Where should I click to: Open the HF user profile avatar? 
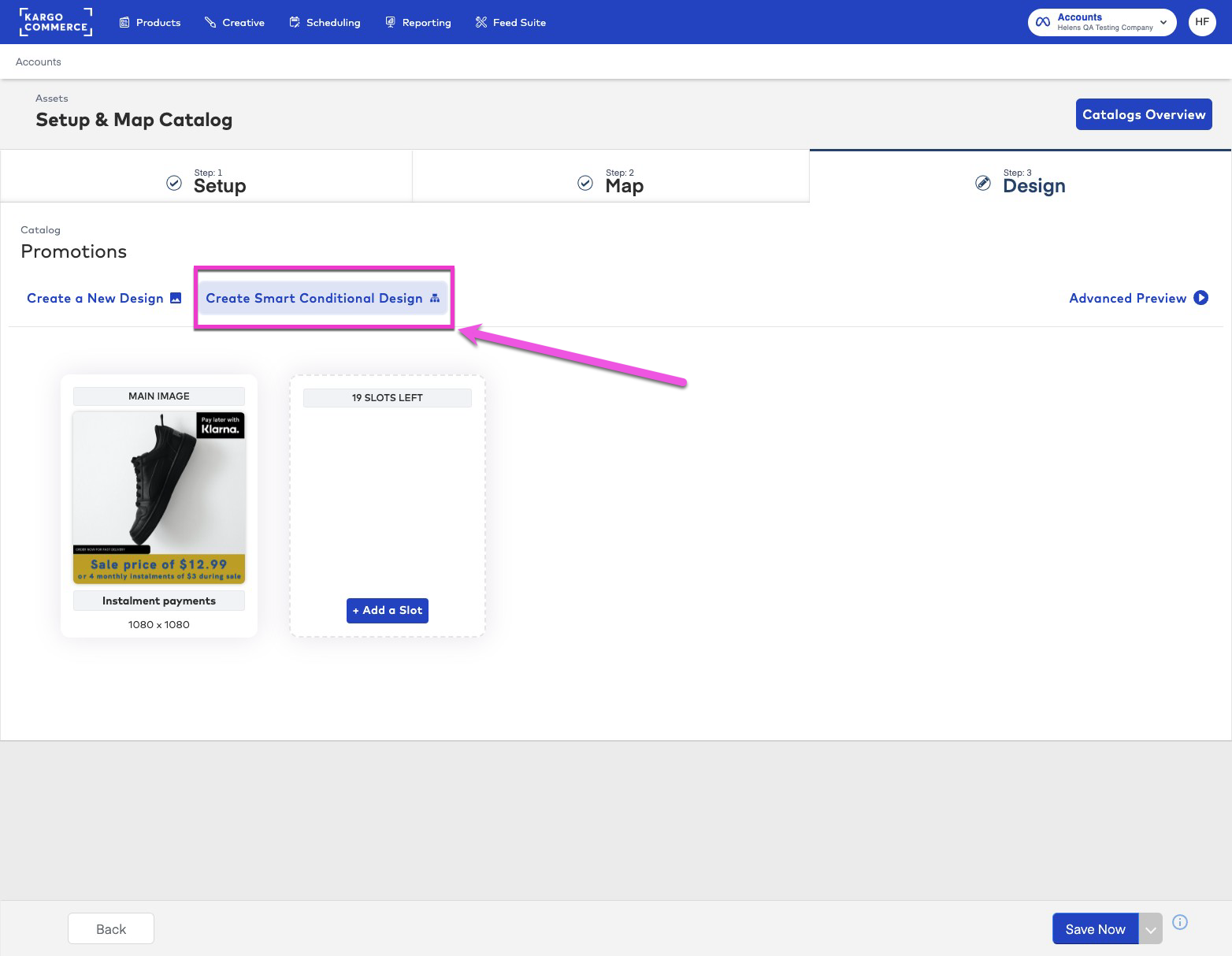point(1201,22)
